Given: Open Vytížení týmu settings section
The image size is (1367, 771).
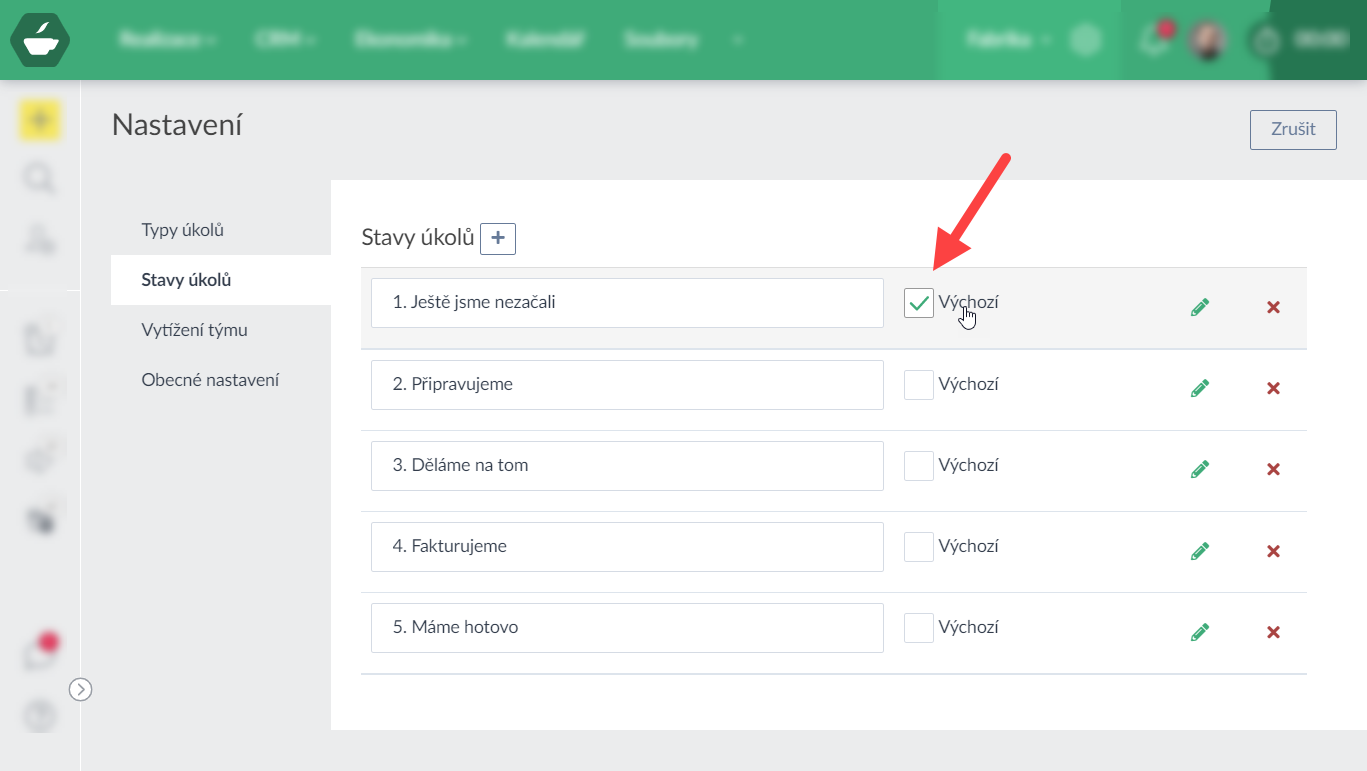Looking at the screenshot, I should (x=194, y=330).
